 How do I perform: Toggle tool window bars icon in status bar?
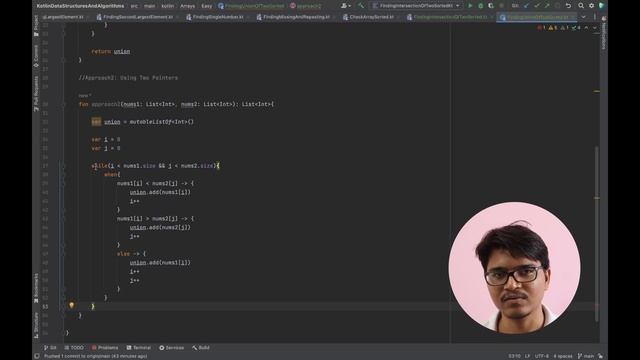(37, 356)
